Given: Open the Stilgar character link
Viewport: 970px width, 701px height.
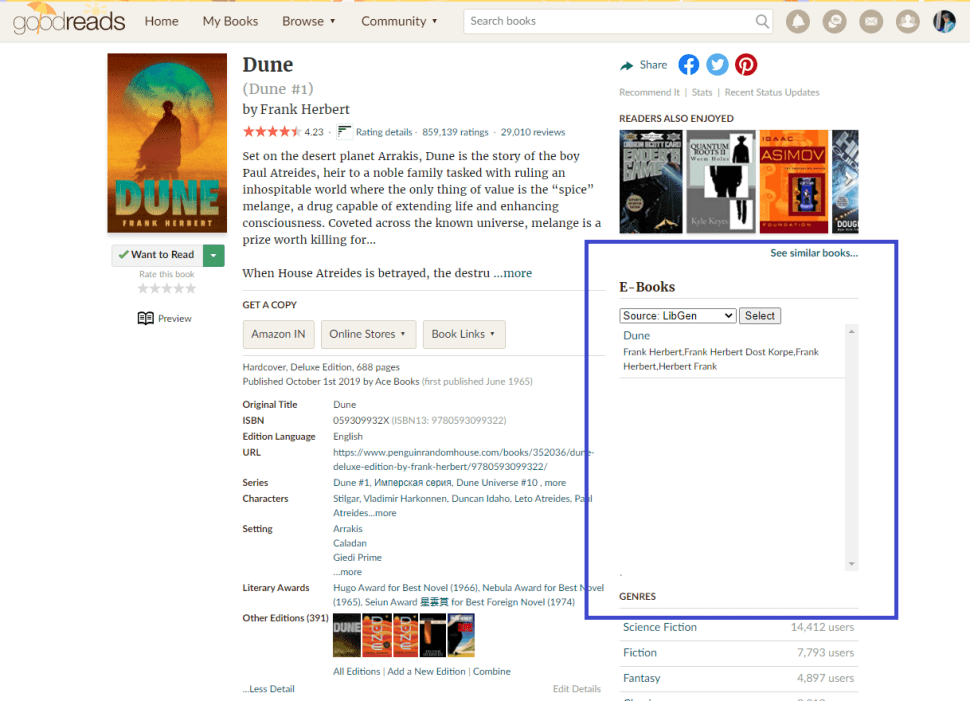Looking at the screenshot, I should pos(346,498).
